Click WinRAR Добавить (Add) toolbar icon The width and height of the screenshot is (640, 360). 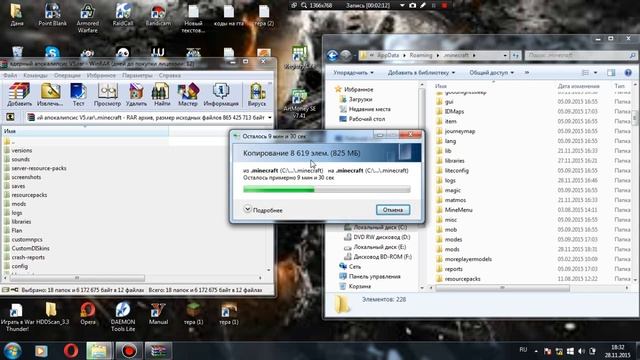click(19, 95)
